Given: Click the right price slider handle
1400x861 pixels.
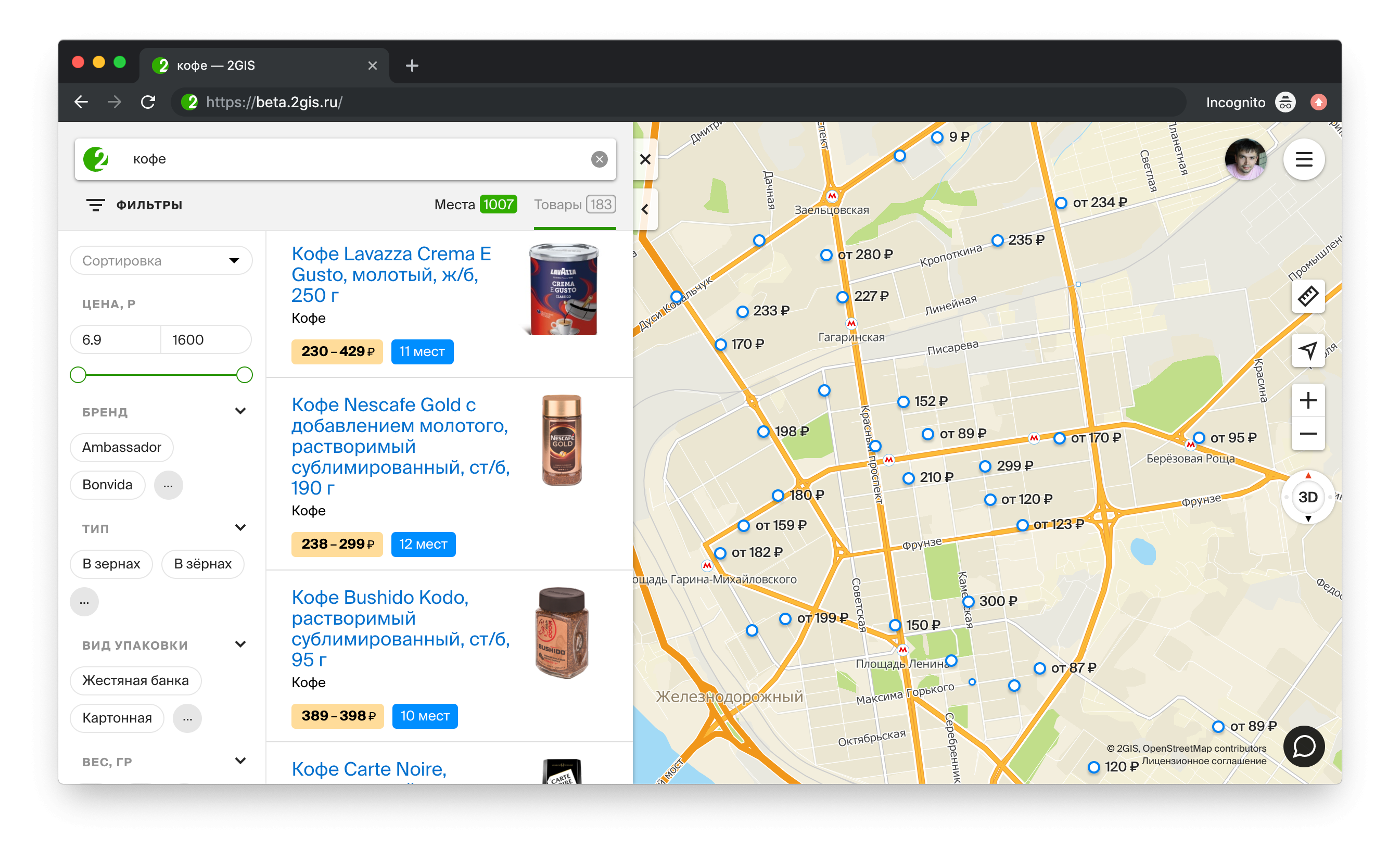Looking at the screenshot, I should [244, 375].
